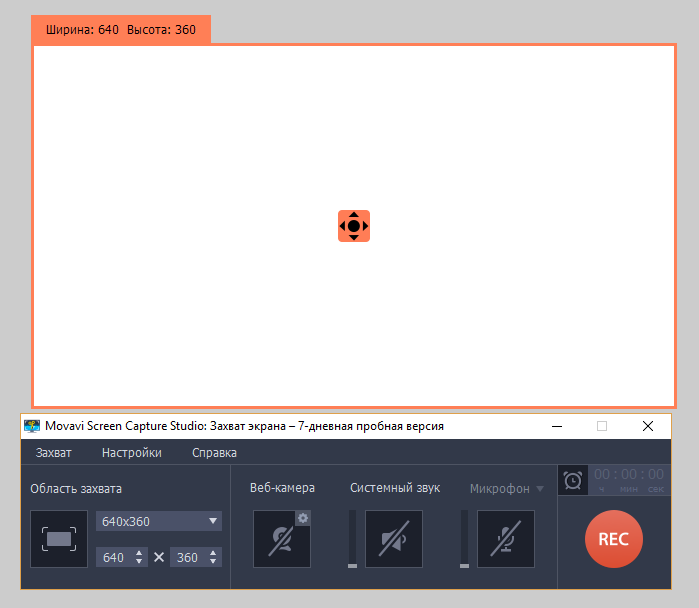Image resolution: width=699 pixels, height=608 pixels.
Task: Click the Системный звук label
Action: (x=395, y=488)
